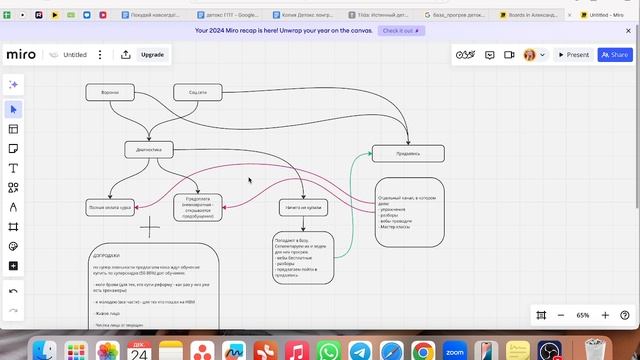Open board options three-dot menu
Image resolution: width=640 pixels, height=360 pixels.
point(100,55)
